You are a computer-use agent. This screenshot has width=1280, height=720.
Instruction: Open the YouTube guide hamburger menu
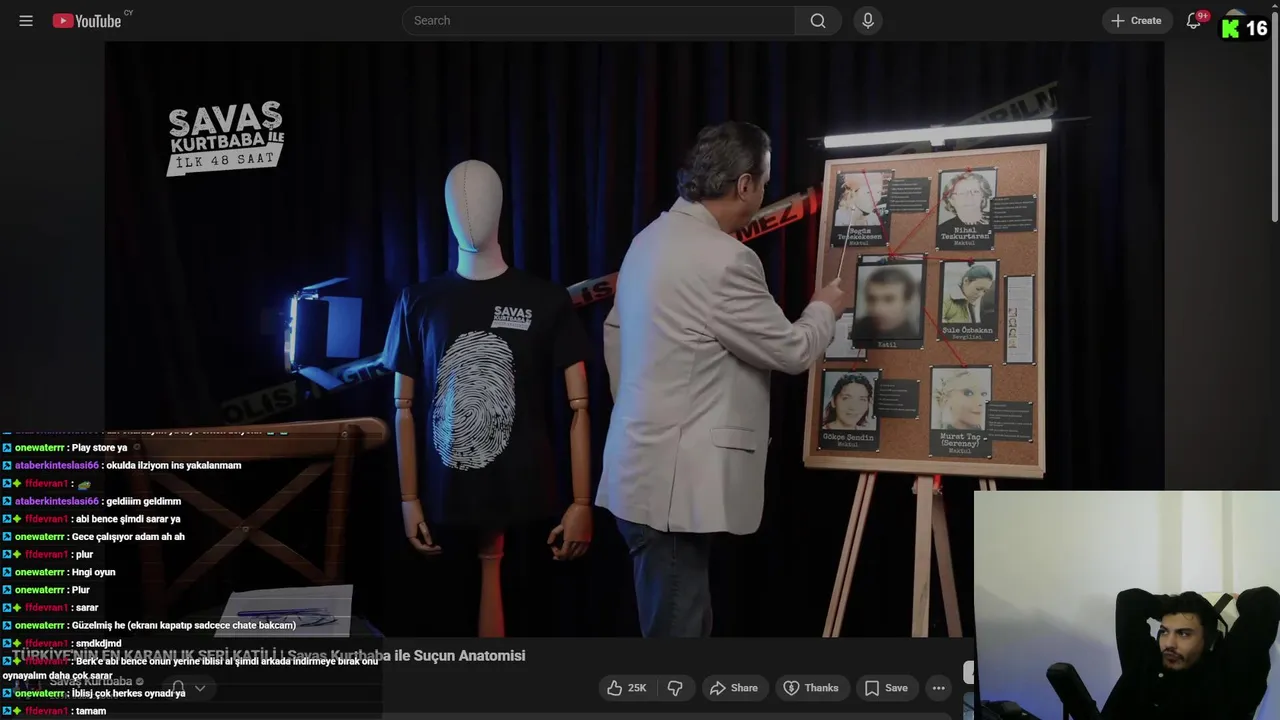pyautogui.click(x=26, y=20)
